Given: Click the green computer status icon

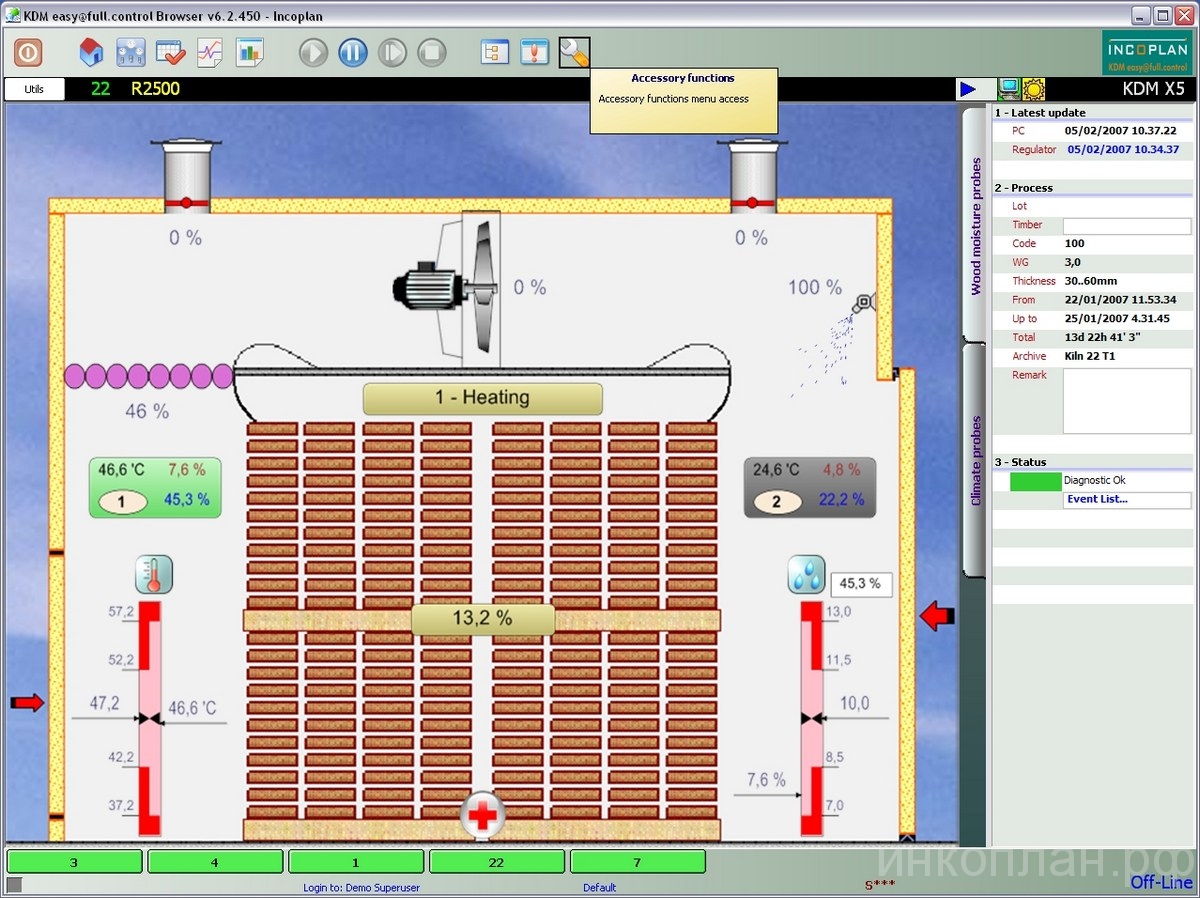Looking at the screenshot, I should pos(1009,89).
